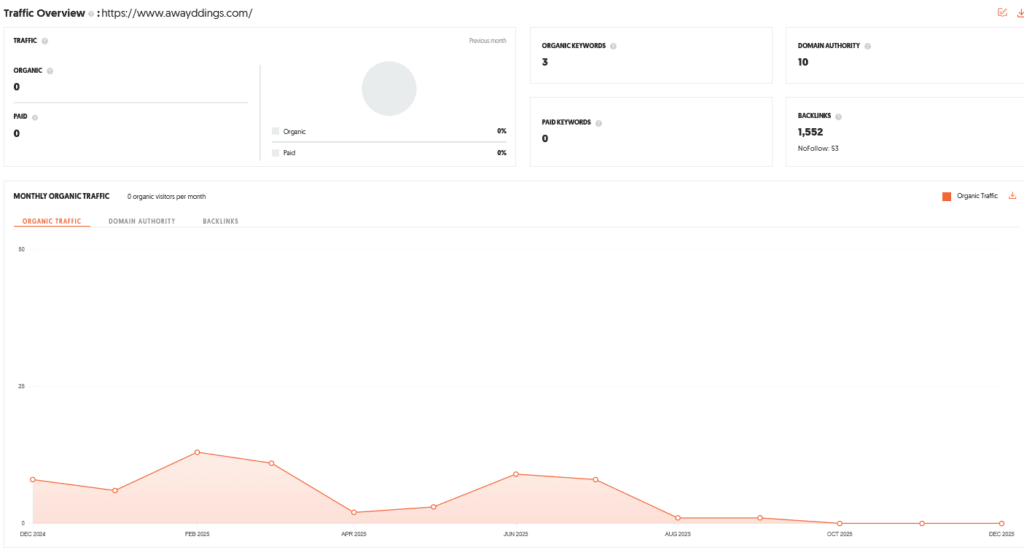Click the help icon next to Paid Keywords

tap(599, 122)
